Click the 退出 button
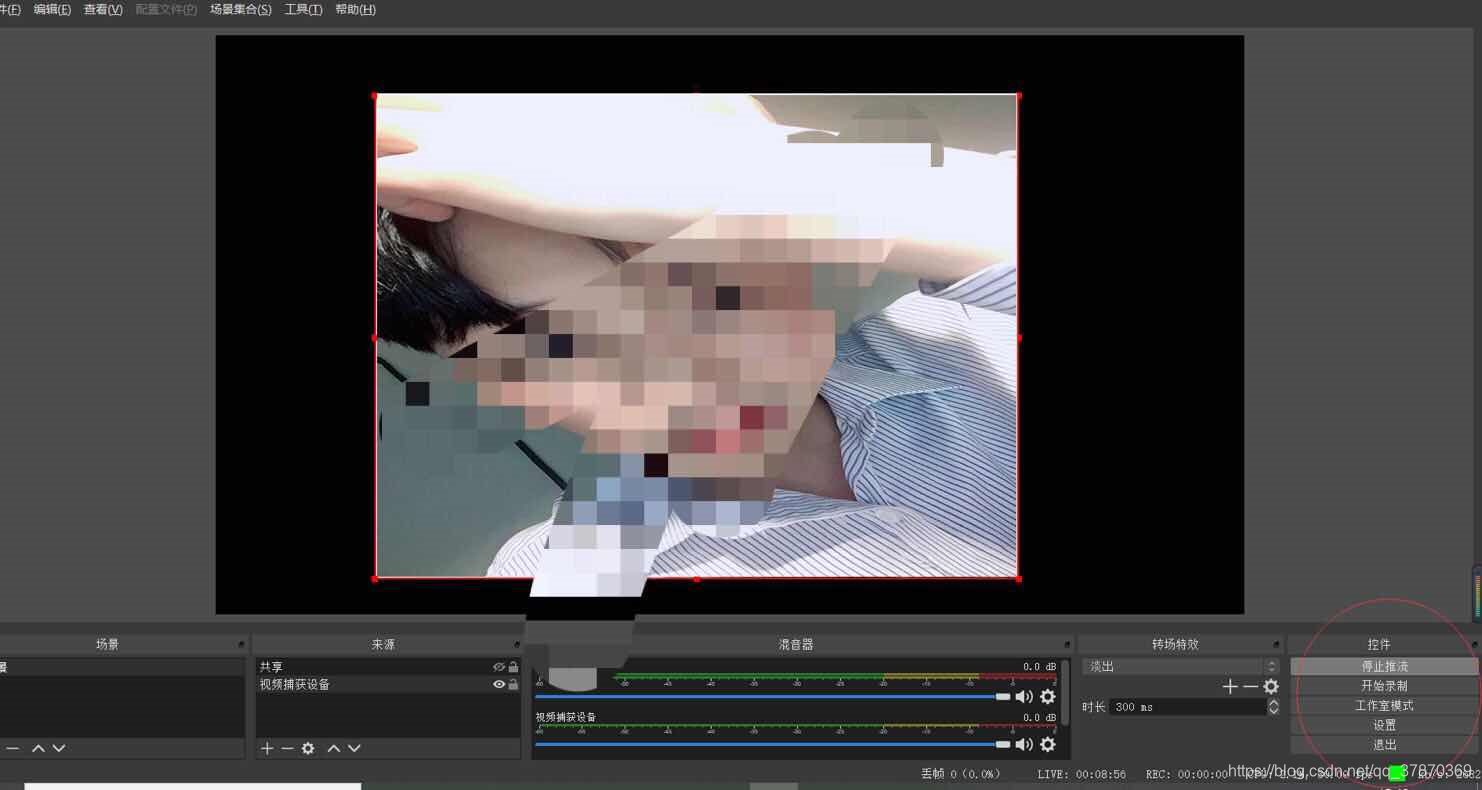Viewport: 1482px width, 790px height. 1384,745
